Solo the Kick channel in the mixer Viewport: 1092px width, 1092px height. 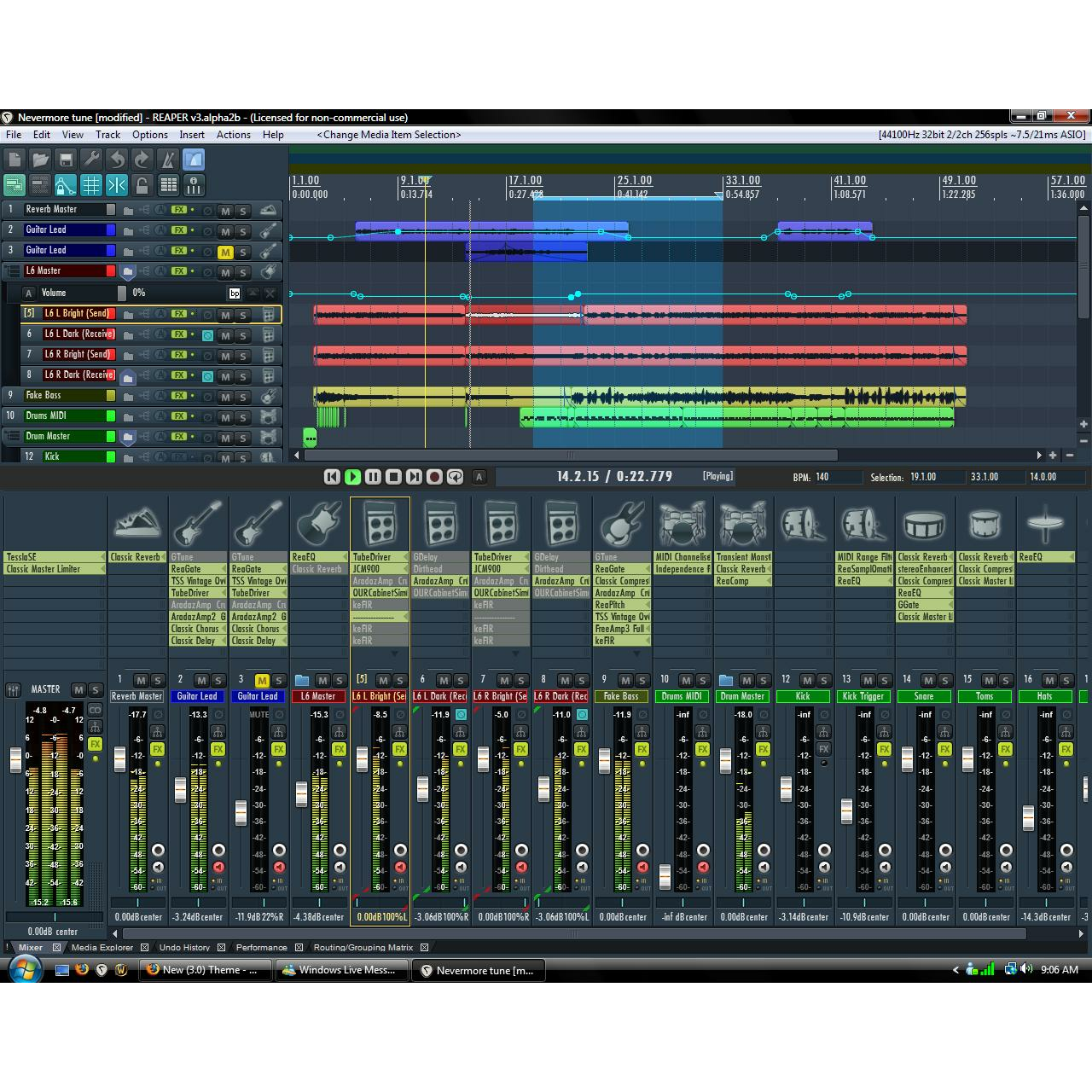click(824, 680)
